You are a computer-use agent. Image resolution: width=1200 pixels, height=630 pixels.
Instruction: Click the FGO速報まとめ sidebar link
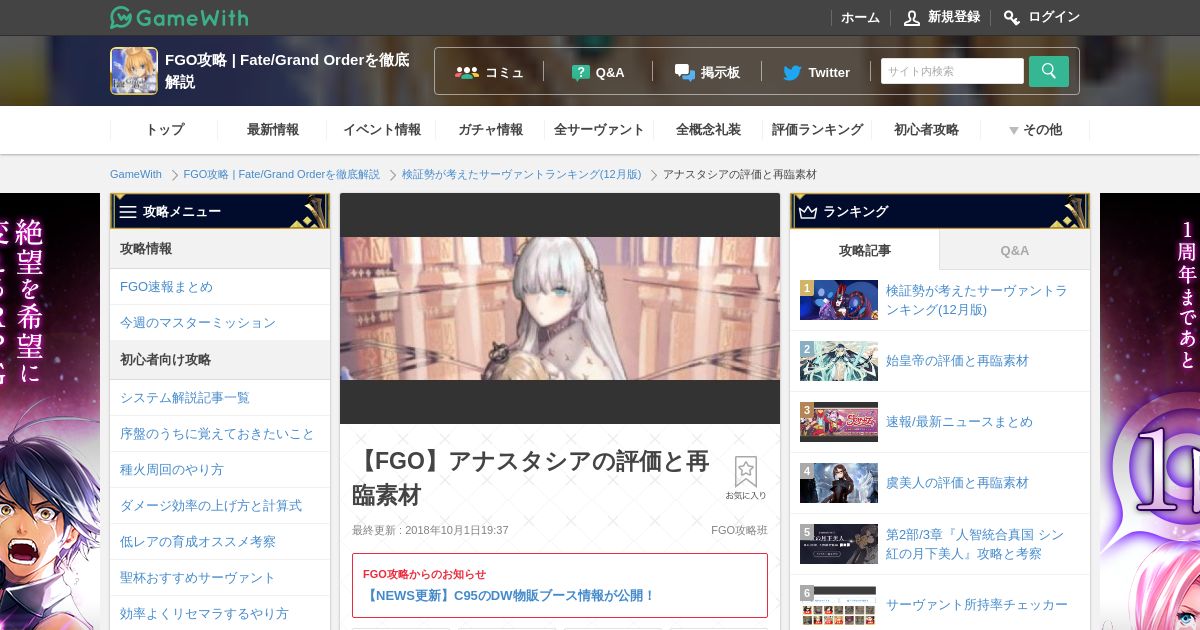click(166, 287)
